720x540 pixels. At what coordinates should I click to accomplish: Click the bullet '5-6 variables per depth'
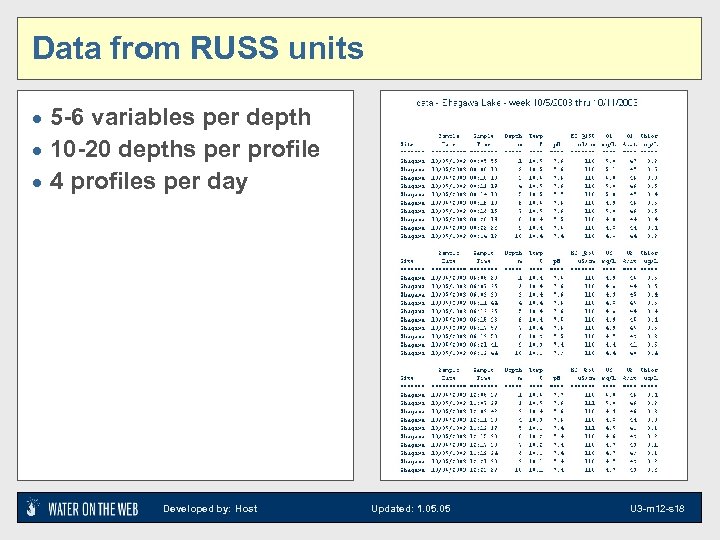[180, 117]
